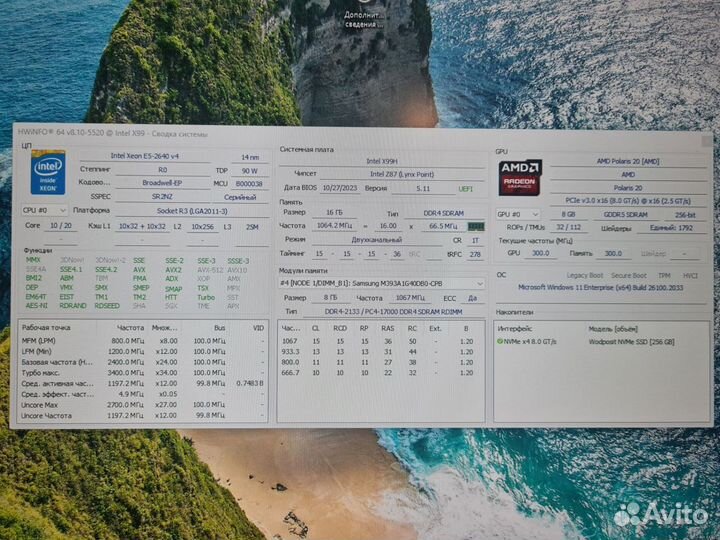Click the stepping value R0
The width and height of the screenshot is (720, 540).
coord(163,170)
